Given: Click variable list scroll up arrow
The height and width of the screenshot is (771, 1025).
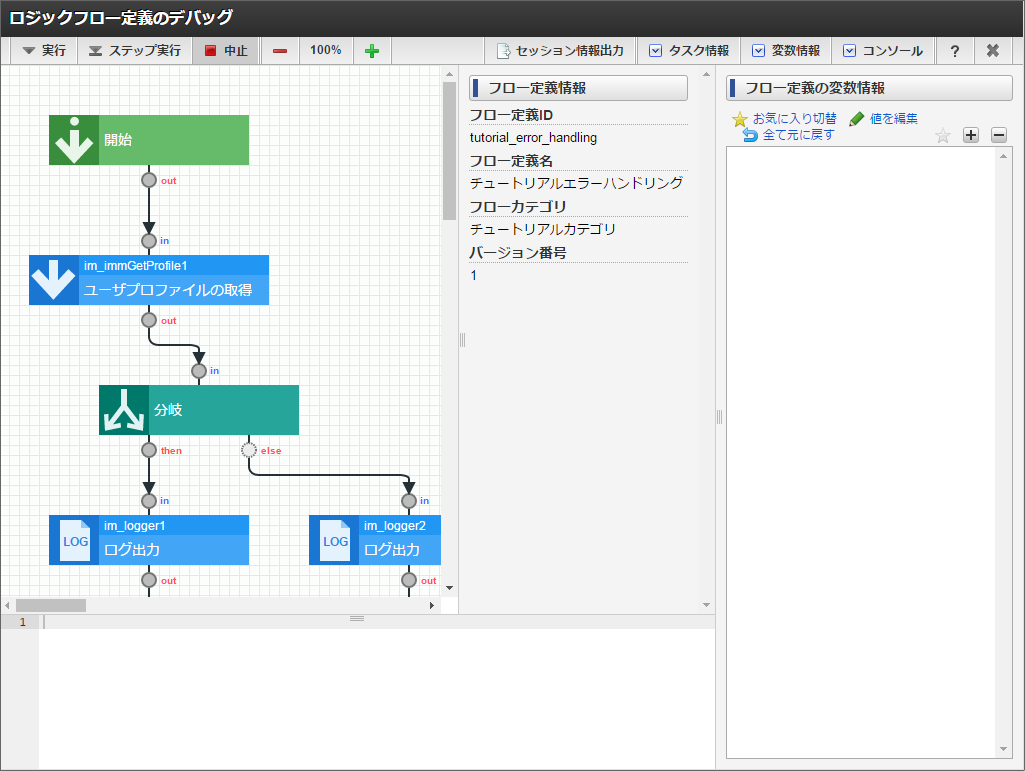Looking at the screenshot, I should pos(1003,156).
